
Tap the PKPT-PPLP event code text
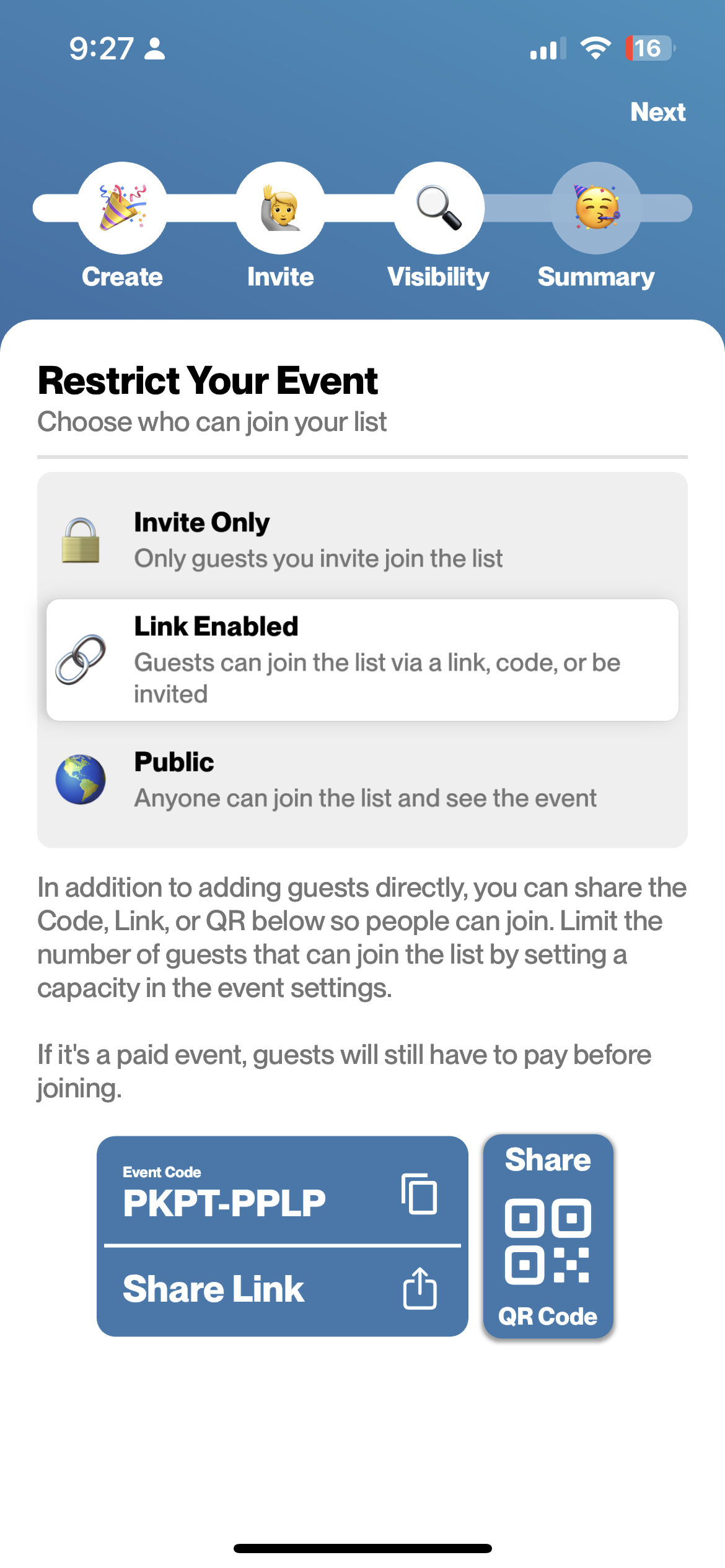pos(224,1203)
